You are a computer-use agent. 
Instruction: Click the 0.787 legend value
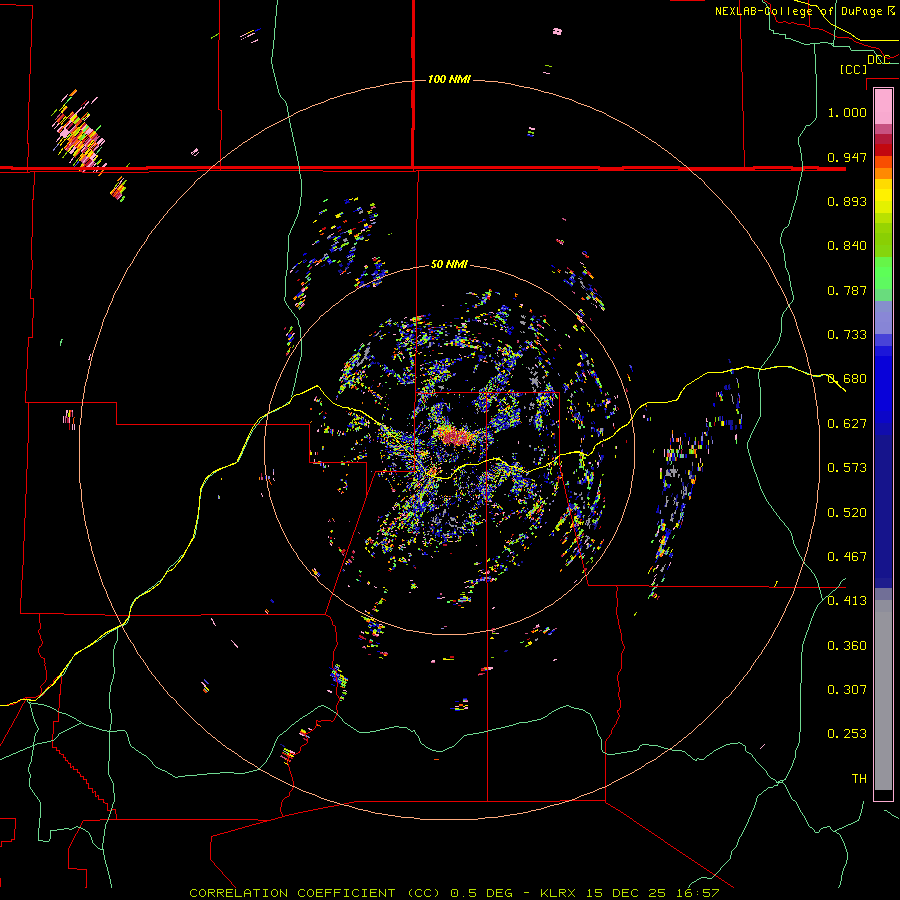tap(847, 290)
